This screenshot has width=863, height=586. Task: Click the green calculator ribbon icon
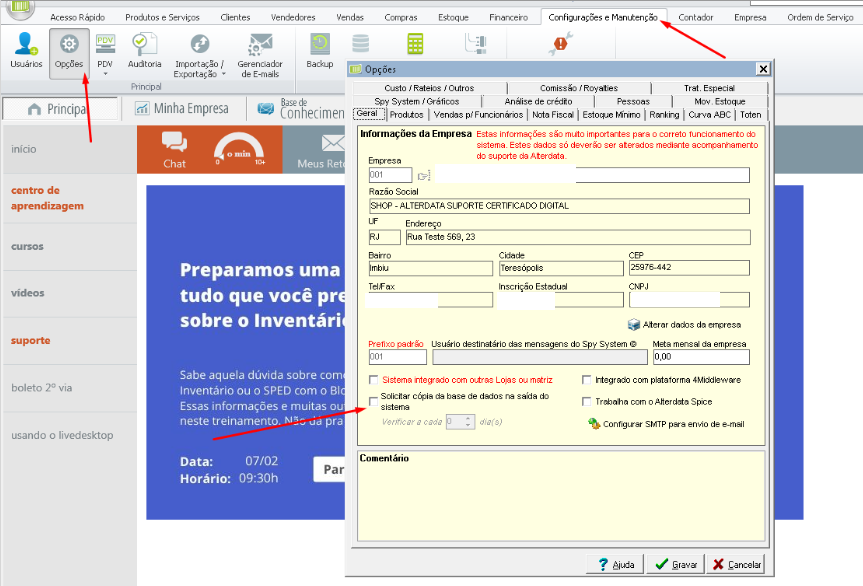[415, 44]
